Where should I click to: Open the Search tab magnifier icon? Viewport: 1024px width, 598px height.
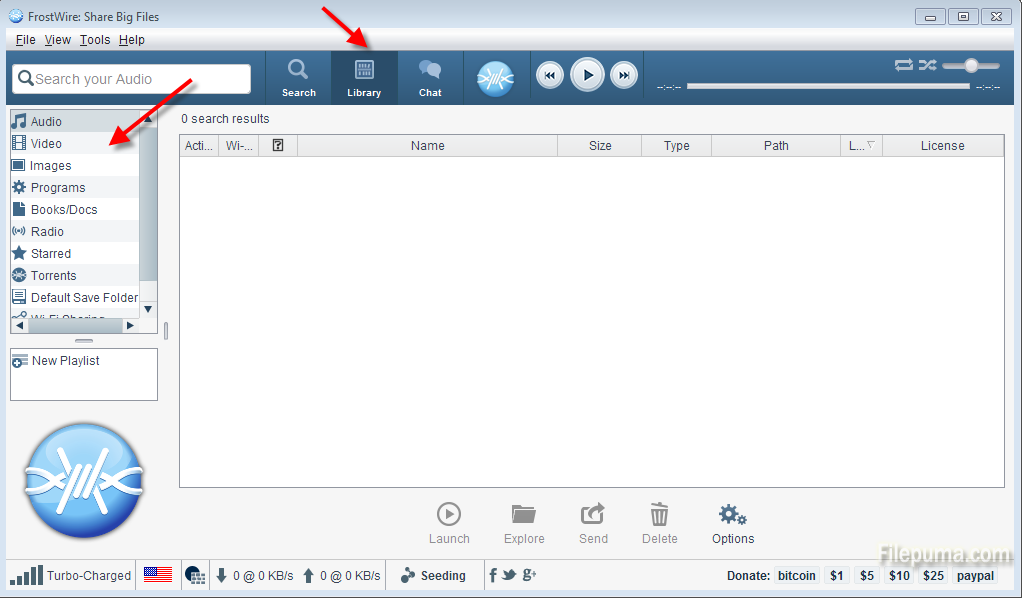(298, 70)
